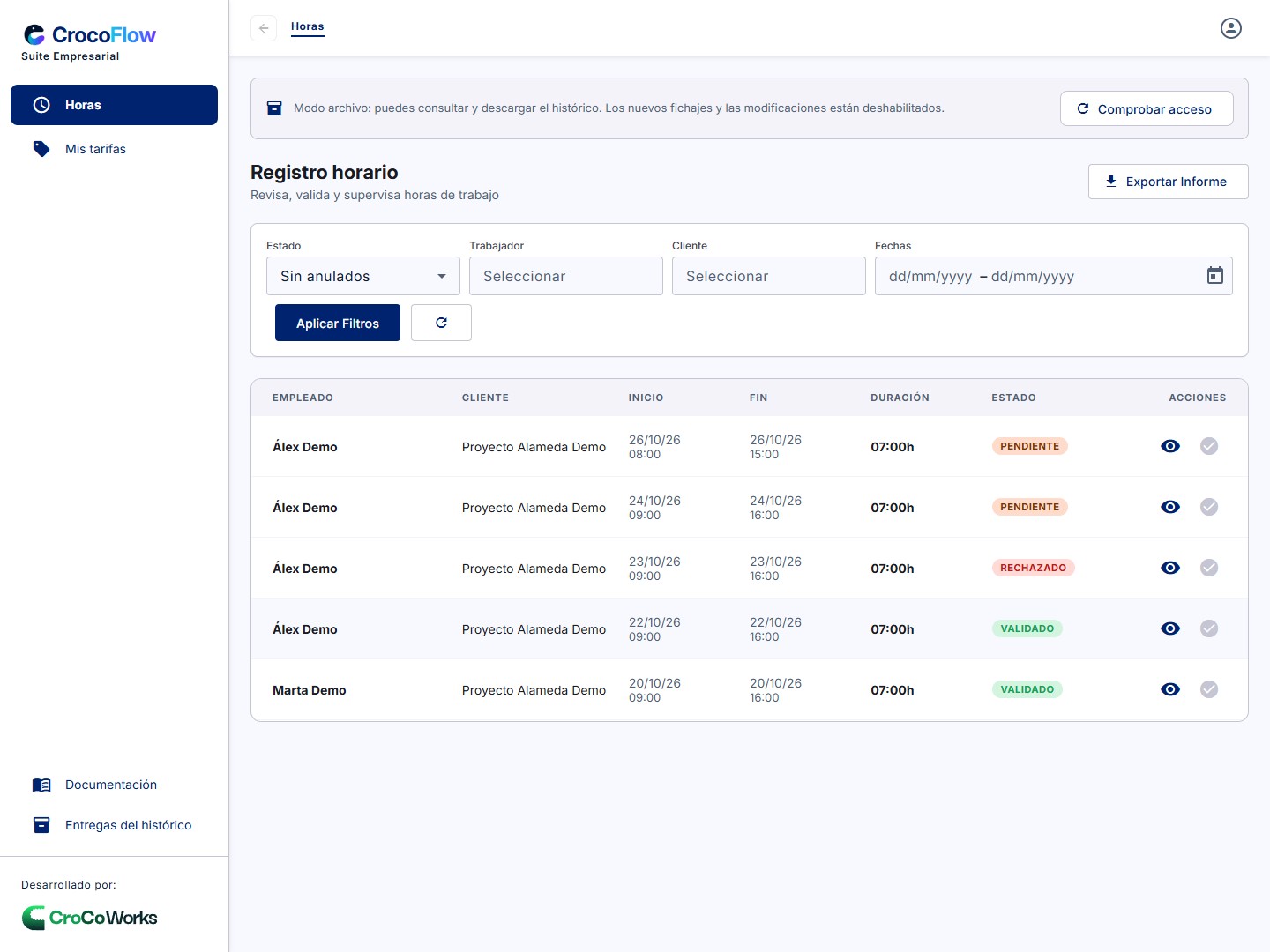Viewport: 1270px width, 952px height.
Task: Open the Trabajador selector
Action: pyautogui.click(x=566, y=276)
